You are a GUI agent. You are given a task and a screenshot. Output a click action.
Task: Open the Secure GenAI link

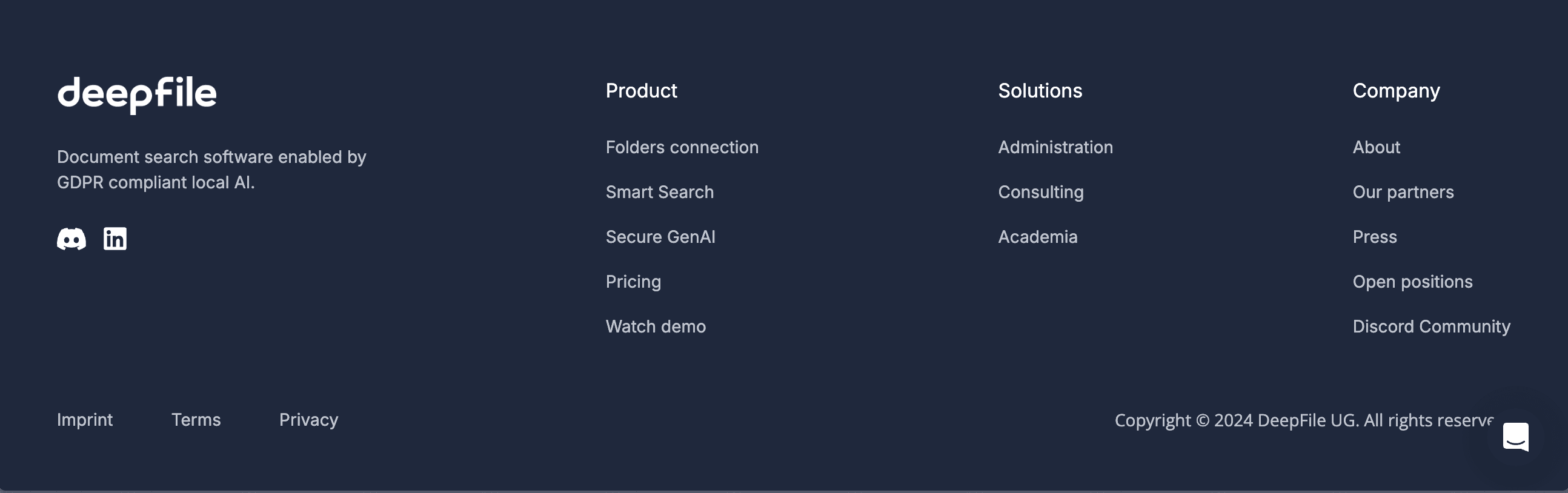[660, 237]
